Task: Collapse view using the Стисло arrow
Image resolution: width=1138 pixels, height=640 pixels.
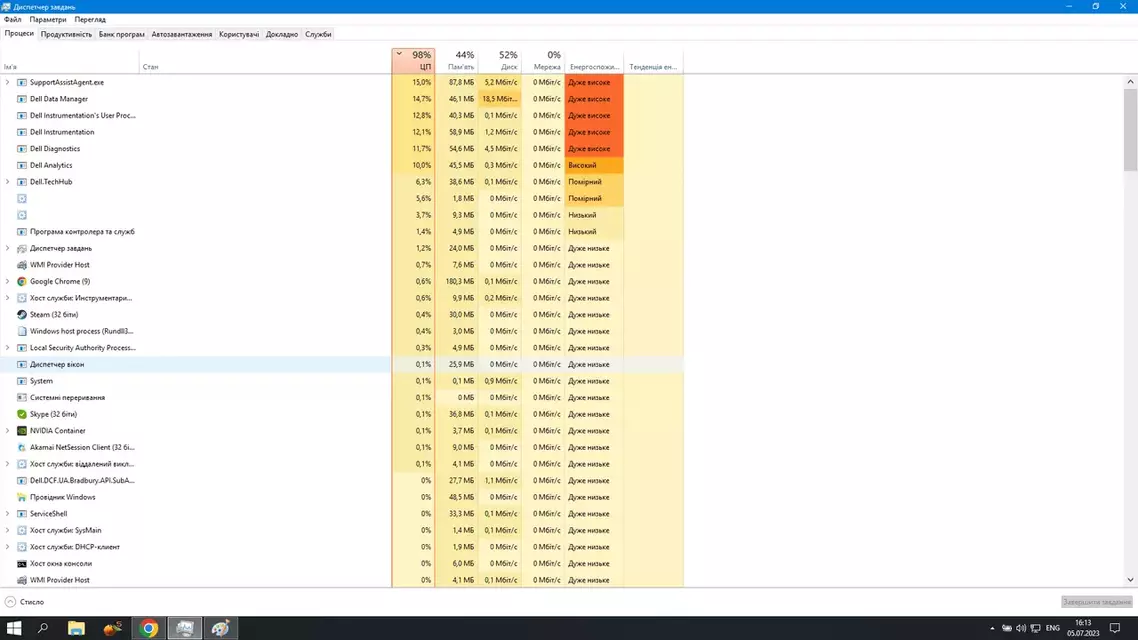Action: pos(10,602)
